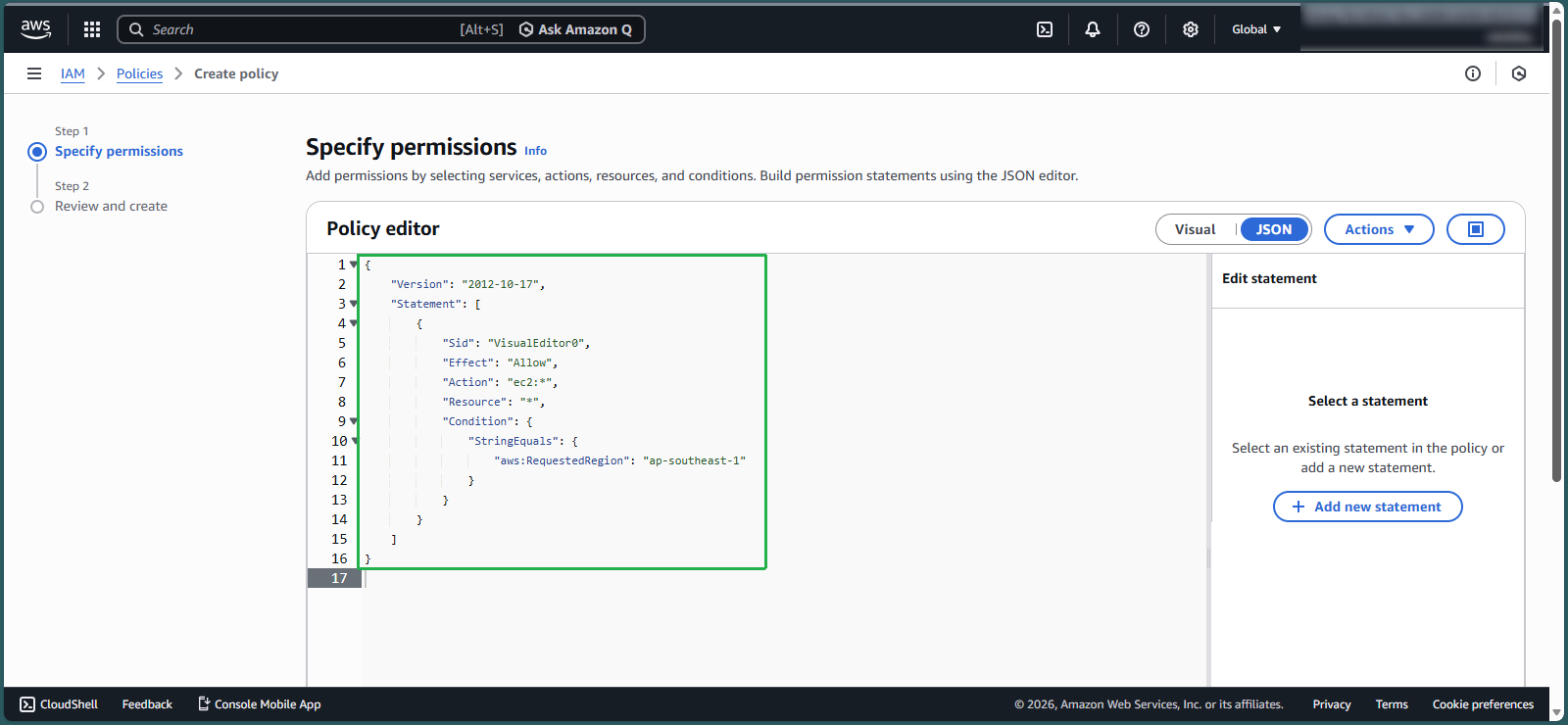
Task: Toggle the policy editor full-screen button
Action: click(1475, 229)
